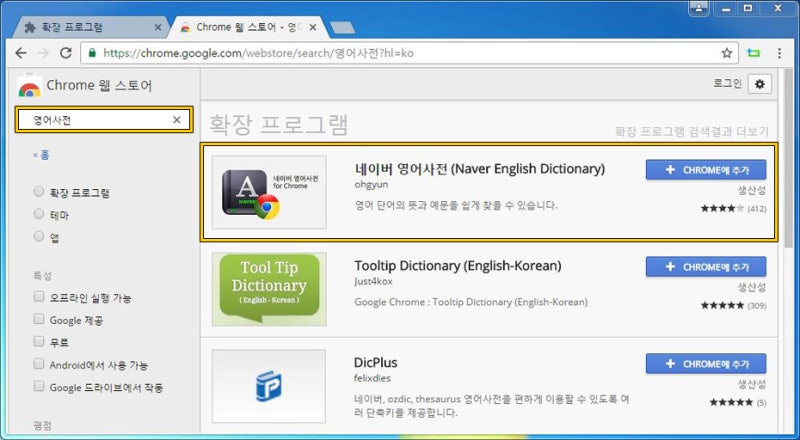800x440 pixels.
Task: Open the DicPlus title
Action: [376, 363]
